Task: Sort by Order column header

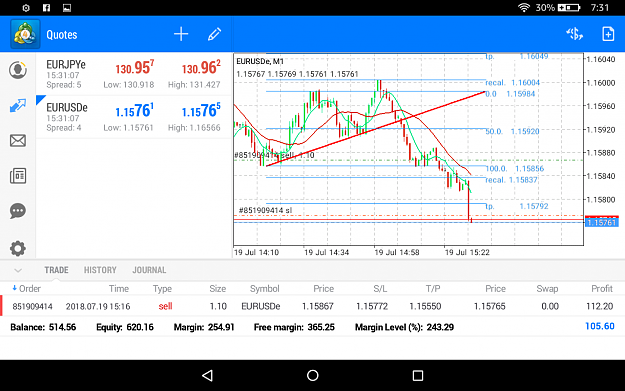Action: click(26, 289)
